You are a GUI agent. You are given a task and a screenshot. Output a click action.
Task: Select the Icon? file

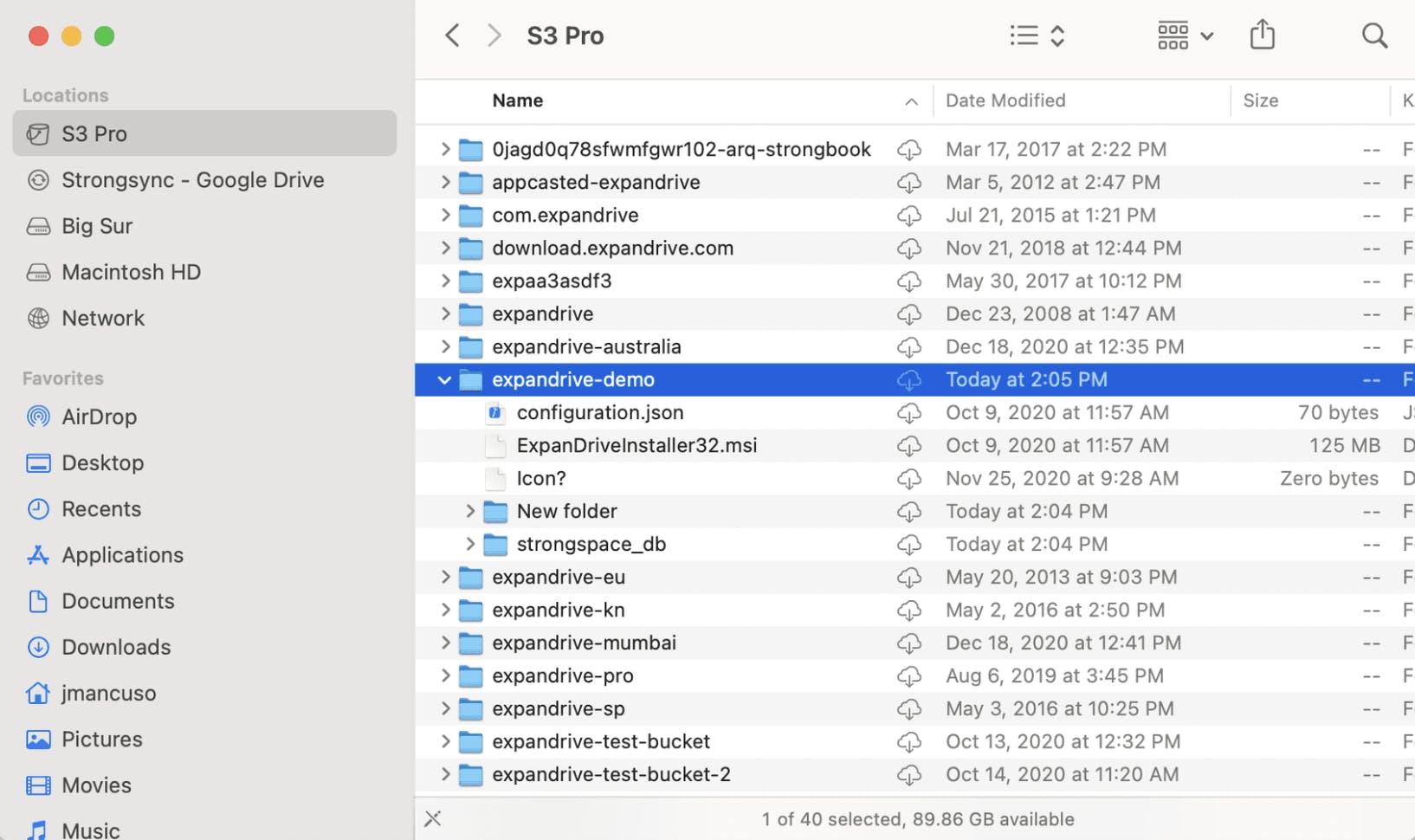point(541,478)
